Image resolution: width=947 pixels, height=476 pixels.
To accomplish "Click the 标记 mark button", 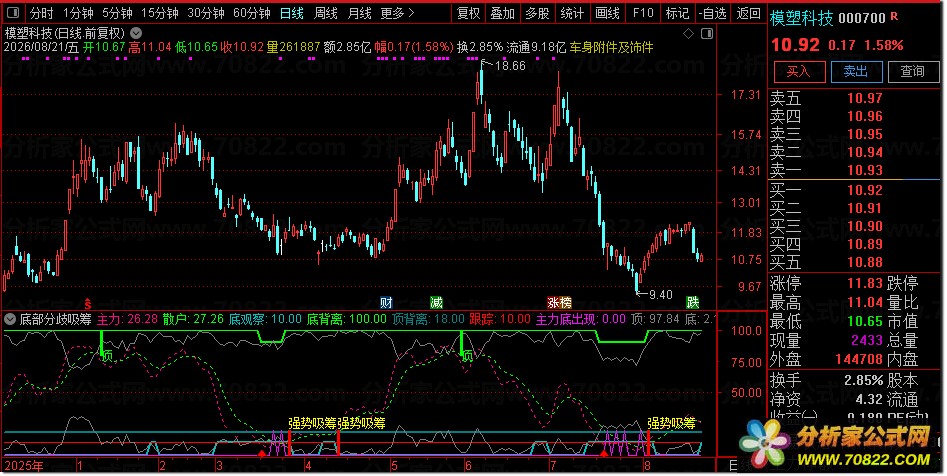I will [x=677, y=13].
